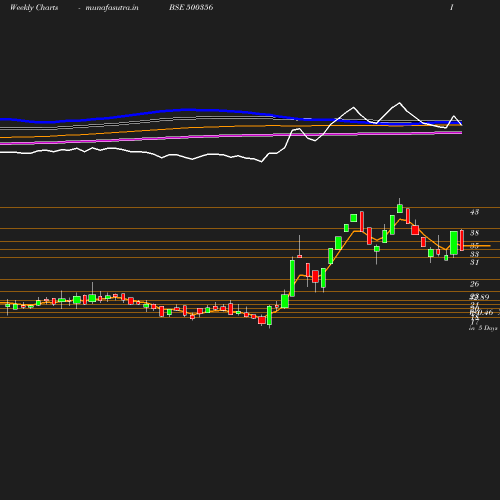Click the 38 price axis label

[474, 233]
